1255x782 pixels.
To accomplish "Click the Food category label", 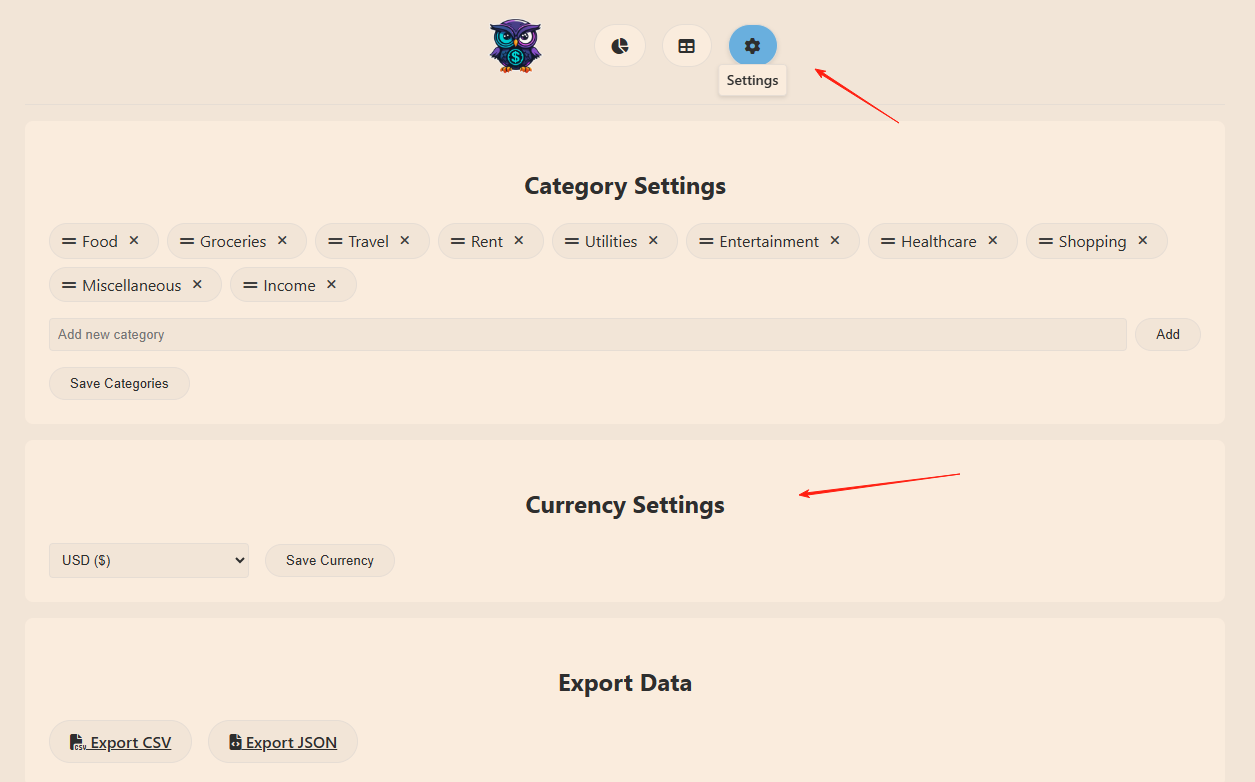I will [x=100, y=242].
